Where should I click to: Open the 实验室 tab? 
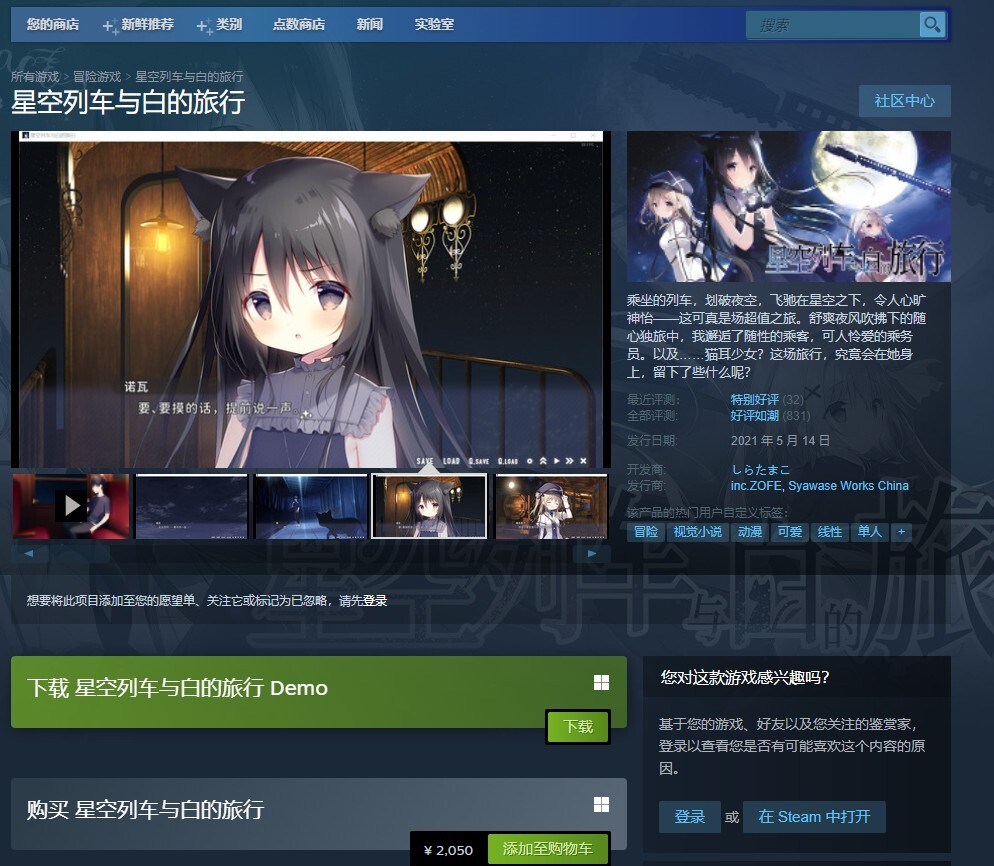tap(434, 25)
